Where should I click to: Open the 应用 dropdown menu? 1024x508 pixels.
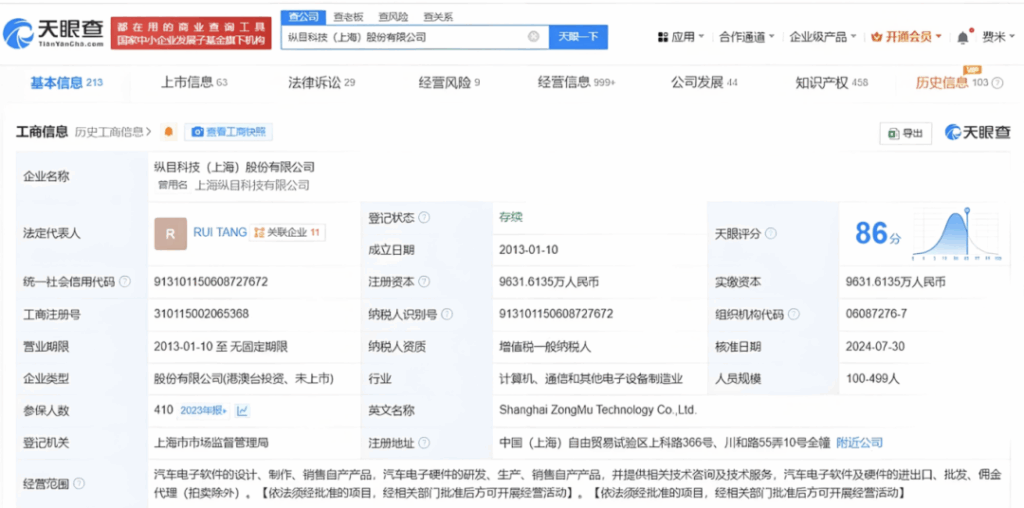click(677, 37)
